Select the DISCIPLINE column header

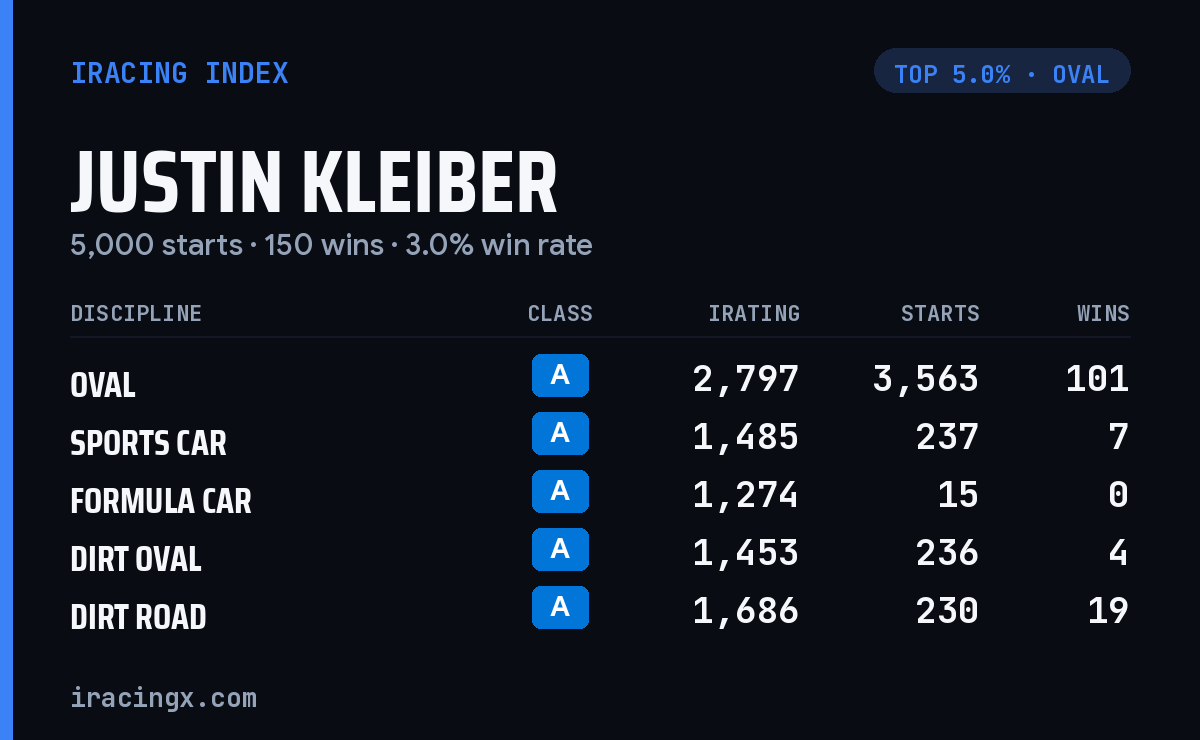click(x=136, y=314)
